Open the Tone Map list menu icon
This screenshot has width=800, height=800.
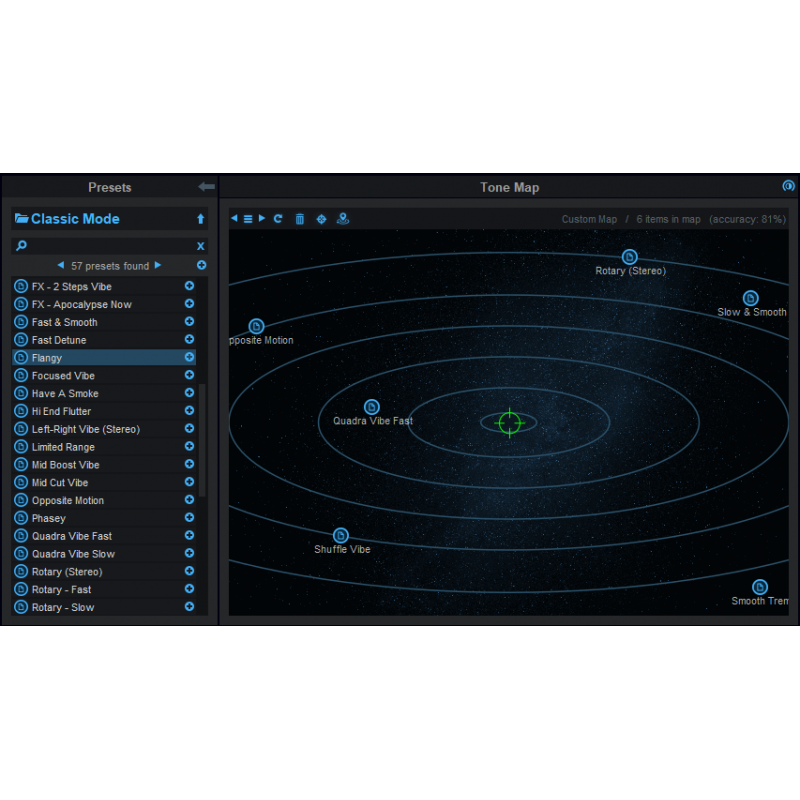coord(248,219)
